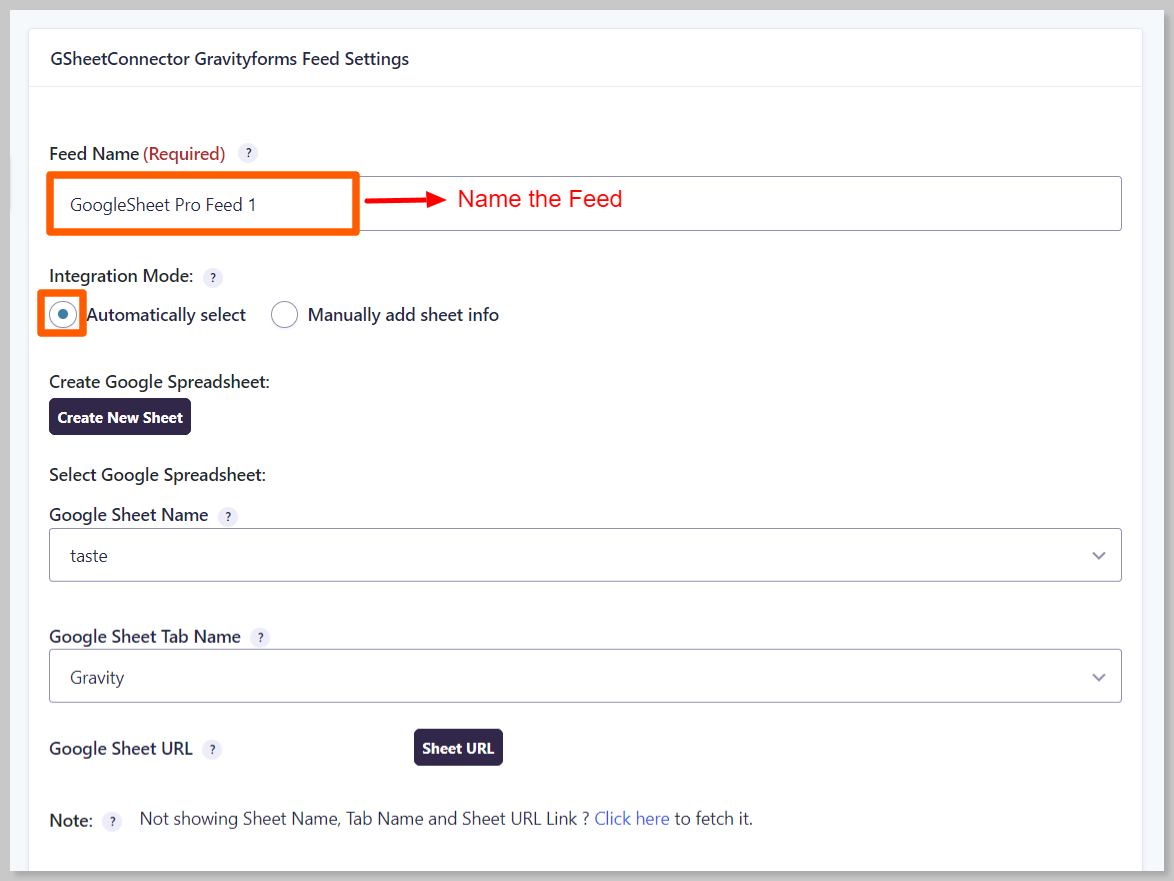1174x881 pixels.
Task: Open the help icon next to Note
Action: pyautogui.click(x=113, y=821)
